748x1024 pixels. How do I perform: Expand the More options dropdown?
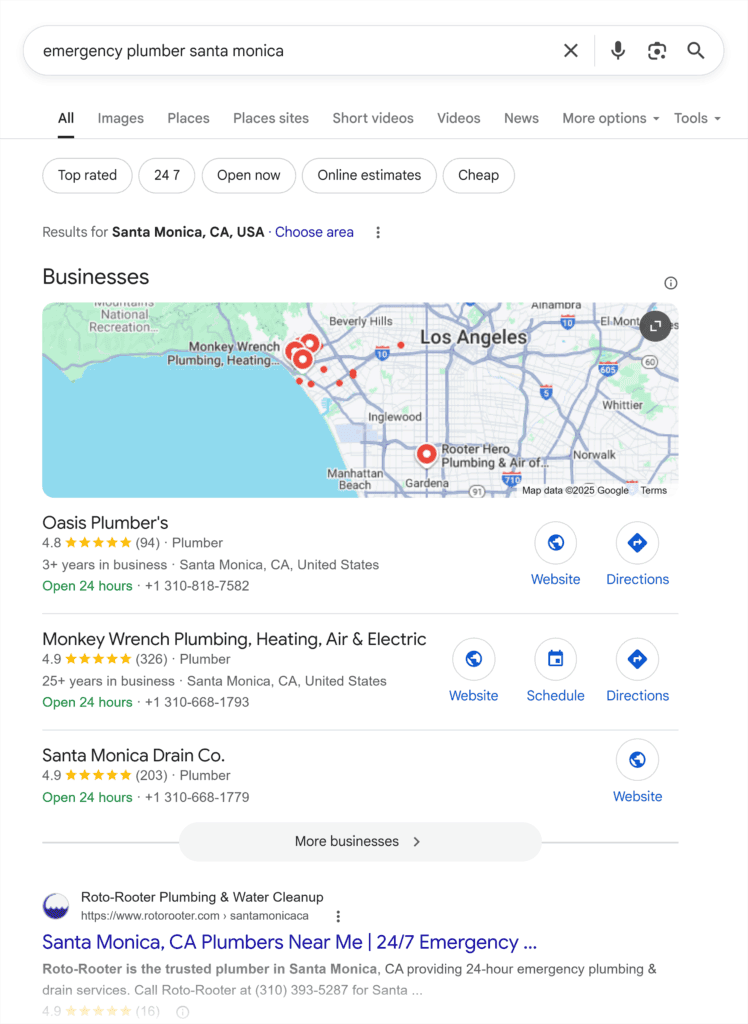611,118
